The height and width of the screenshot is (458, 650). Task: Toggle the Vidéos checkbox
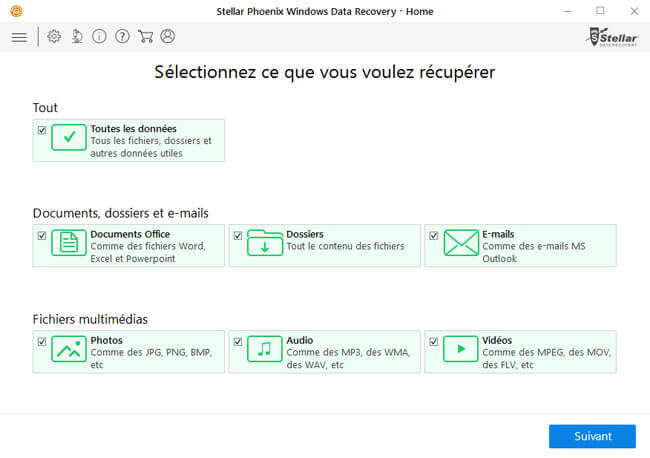434,342
